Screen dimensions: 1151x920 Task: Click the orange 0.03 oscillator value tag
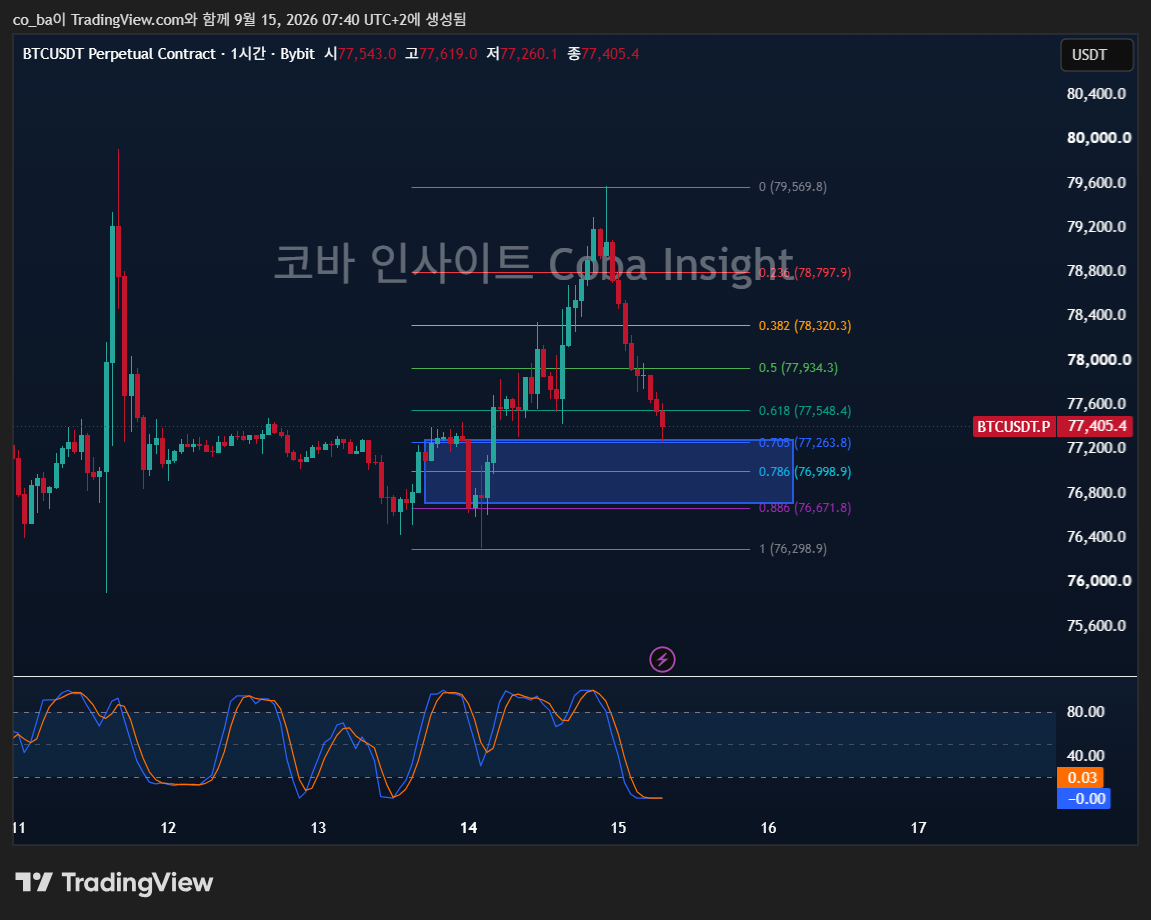click(x=1081, y=778)
